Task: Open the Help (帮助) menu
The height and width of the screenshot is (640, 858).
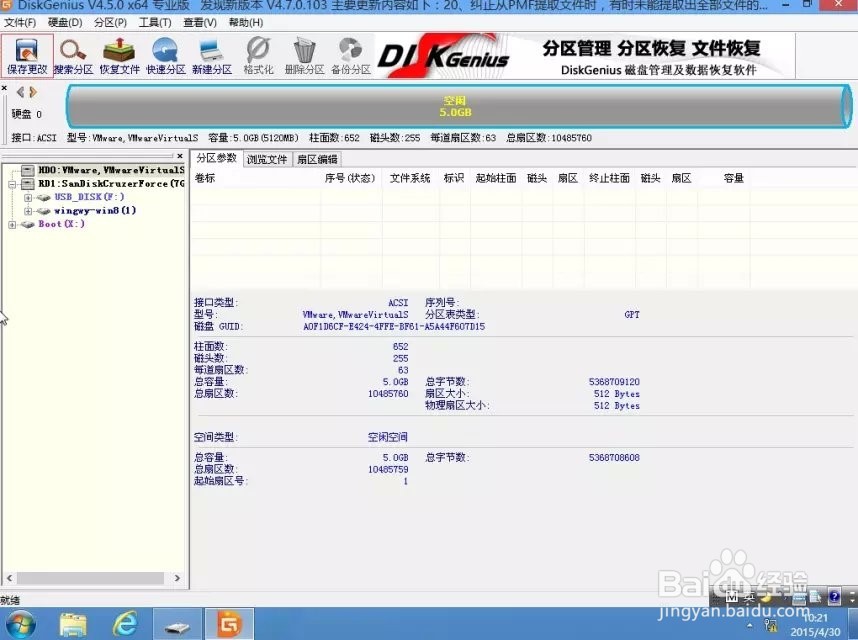Action: [x=246, y=22]
